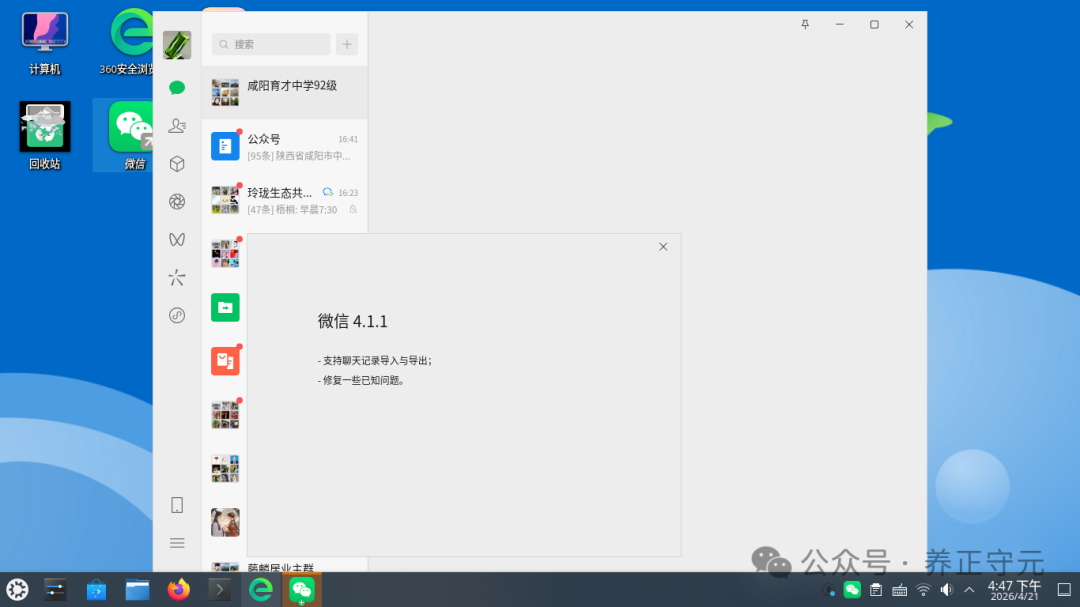1080x607 pixels.
Task: Open the clipboard tray icon
Action: tap(875, 590)
